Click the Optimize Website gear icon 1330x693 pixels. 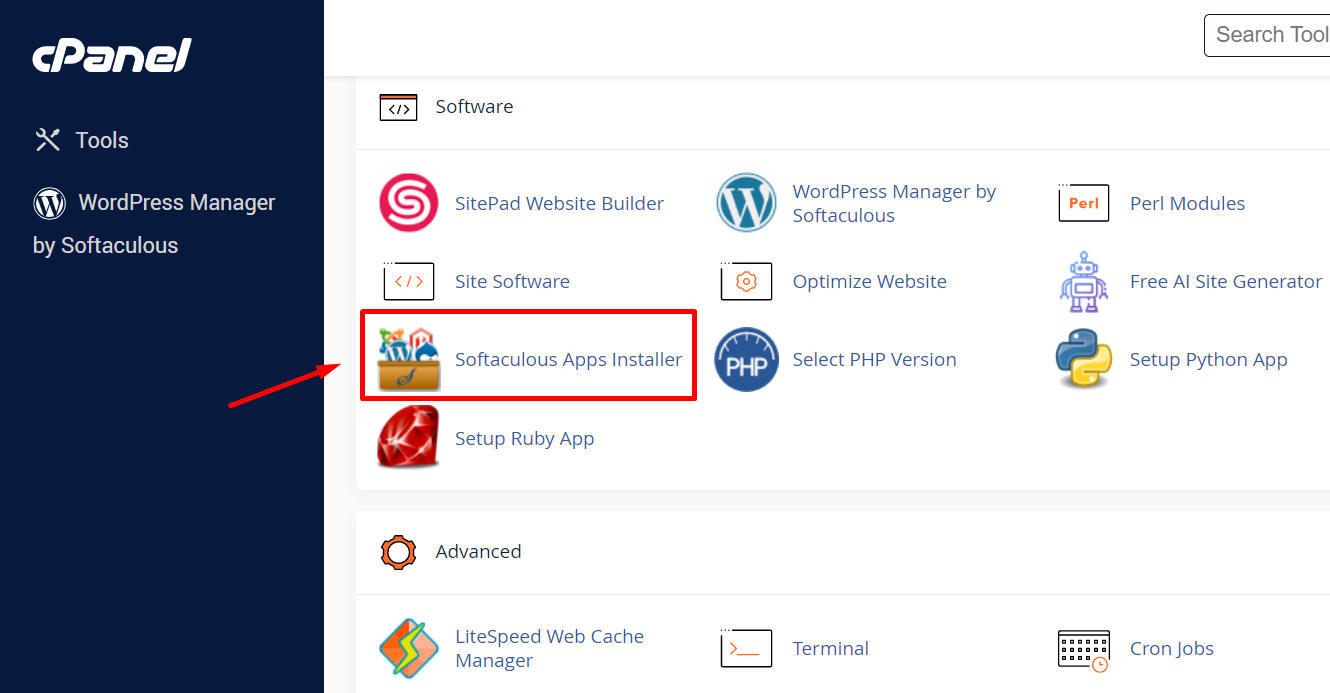point(746,281)
